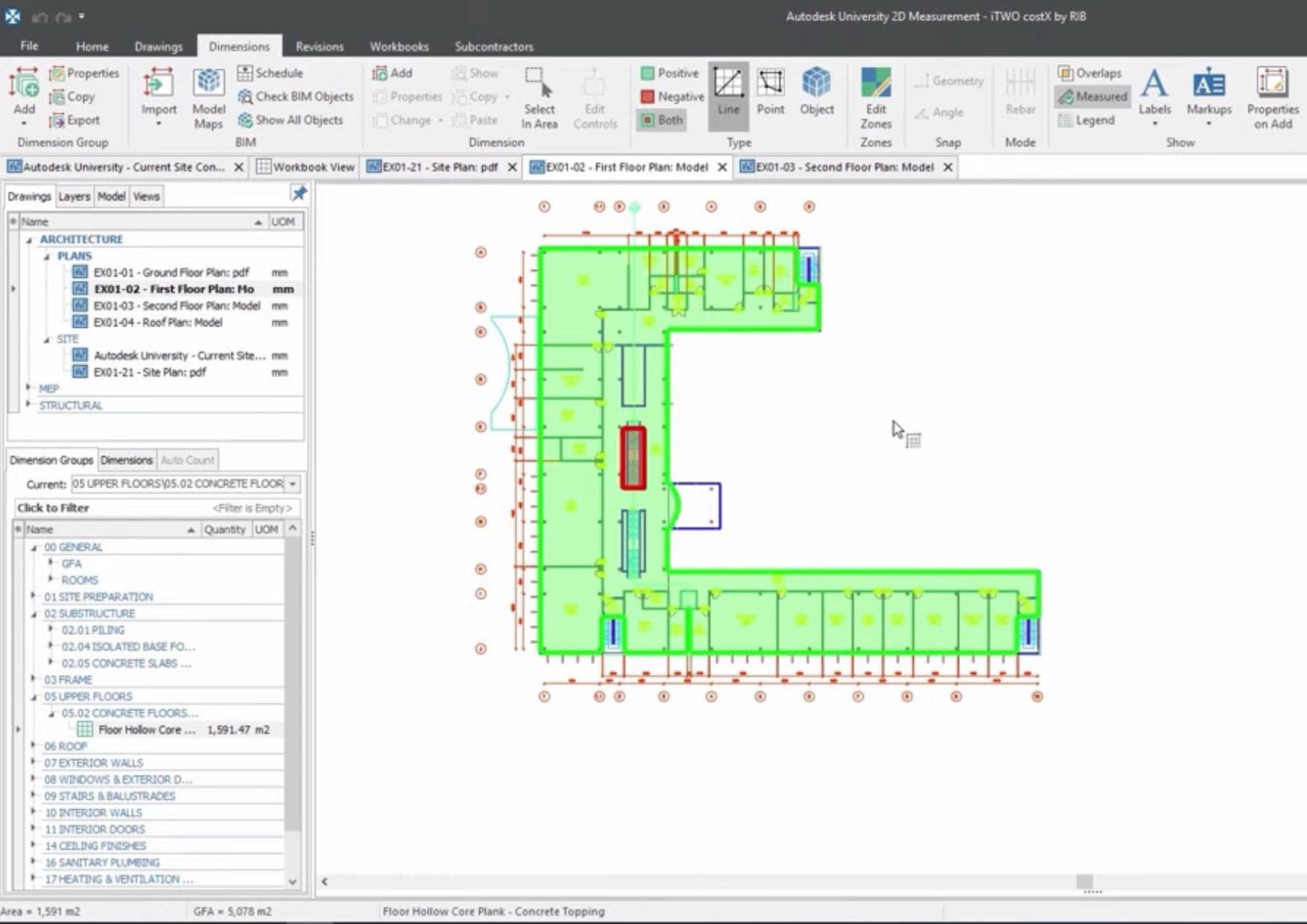
Task: Toggle Overlaps display
Action: (x=1089, y=73)
